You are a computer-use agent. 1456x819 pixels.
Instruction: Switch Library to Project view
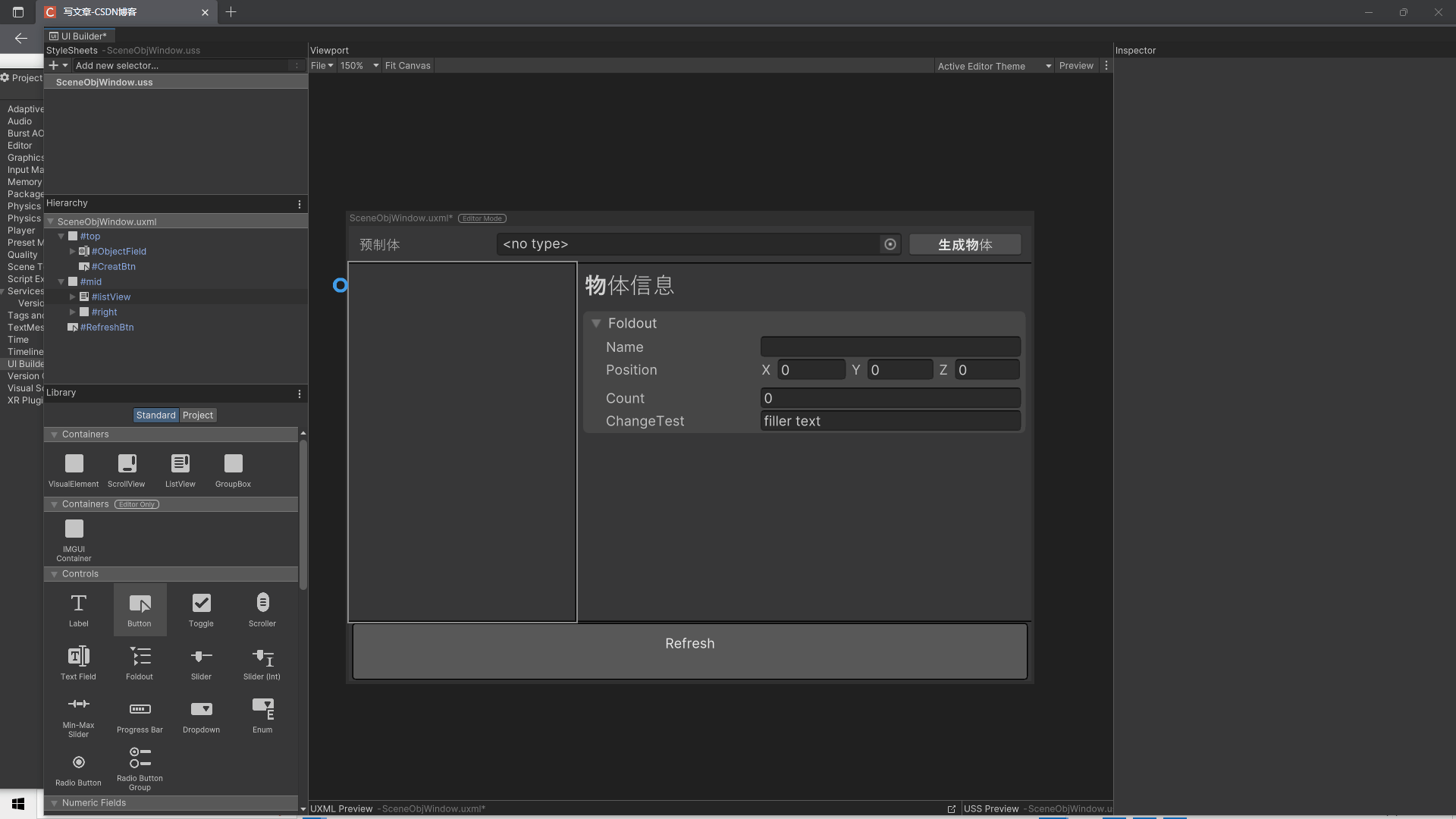click(x=198, y=416)
